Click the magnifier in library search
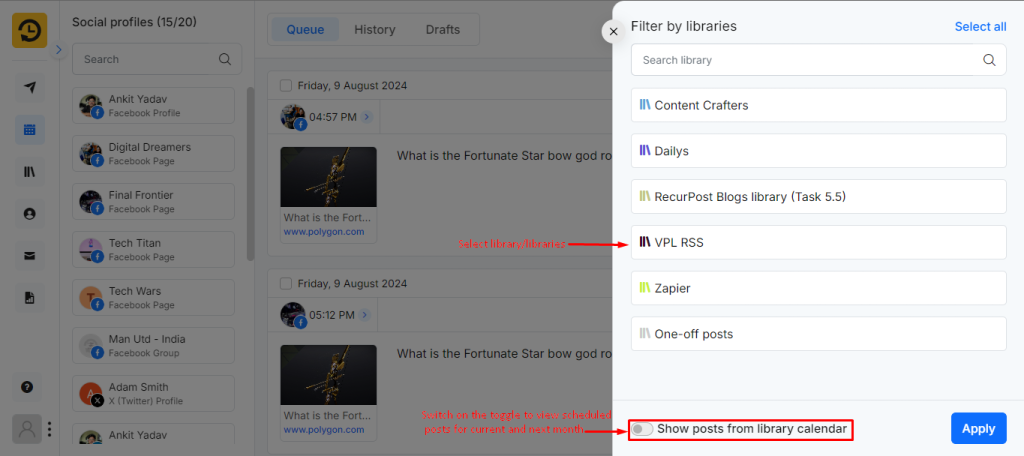The image size is (1024, 456). coord(989,60)
